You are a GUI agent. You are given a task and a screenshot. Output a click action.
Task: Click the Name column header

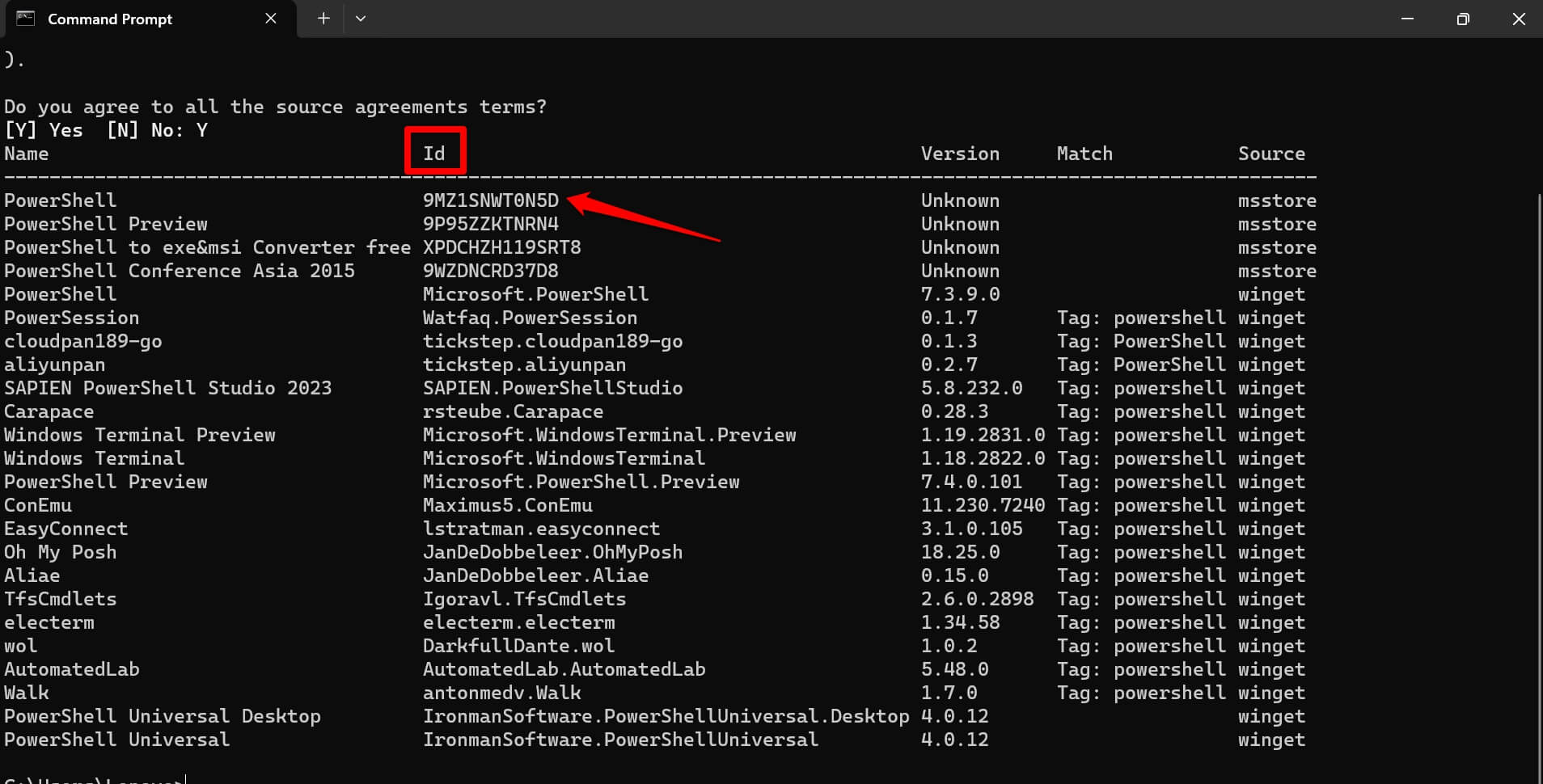[x=27, y=154]
